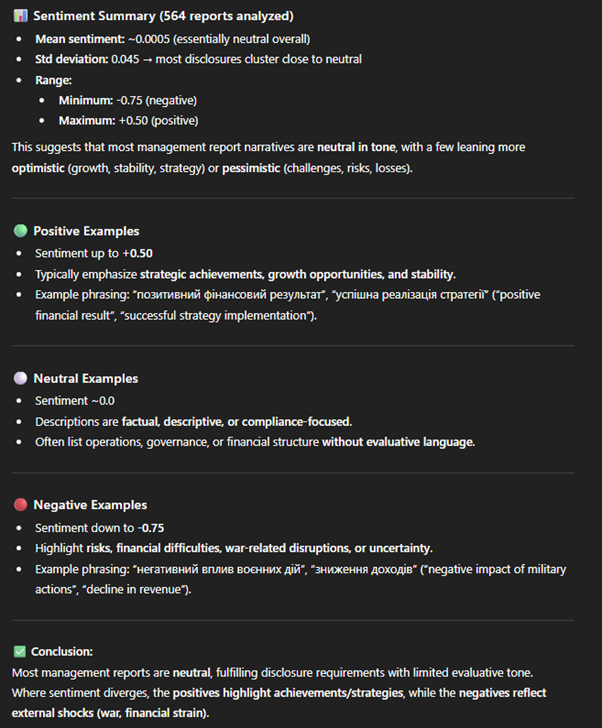Click the green circle beside Positive Examples

tap(20, 231)
